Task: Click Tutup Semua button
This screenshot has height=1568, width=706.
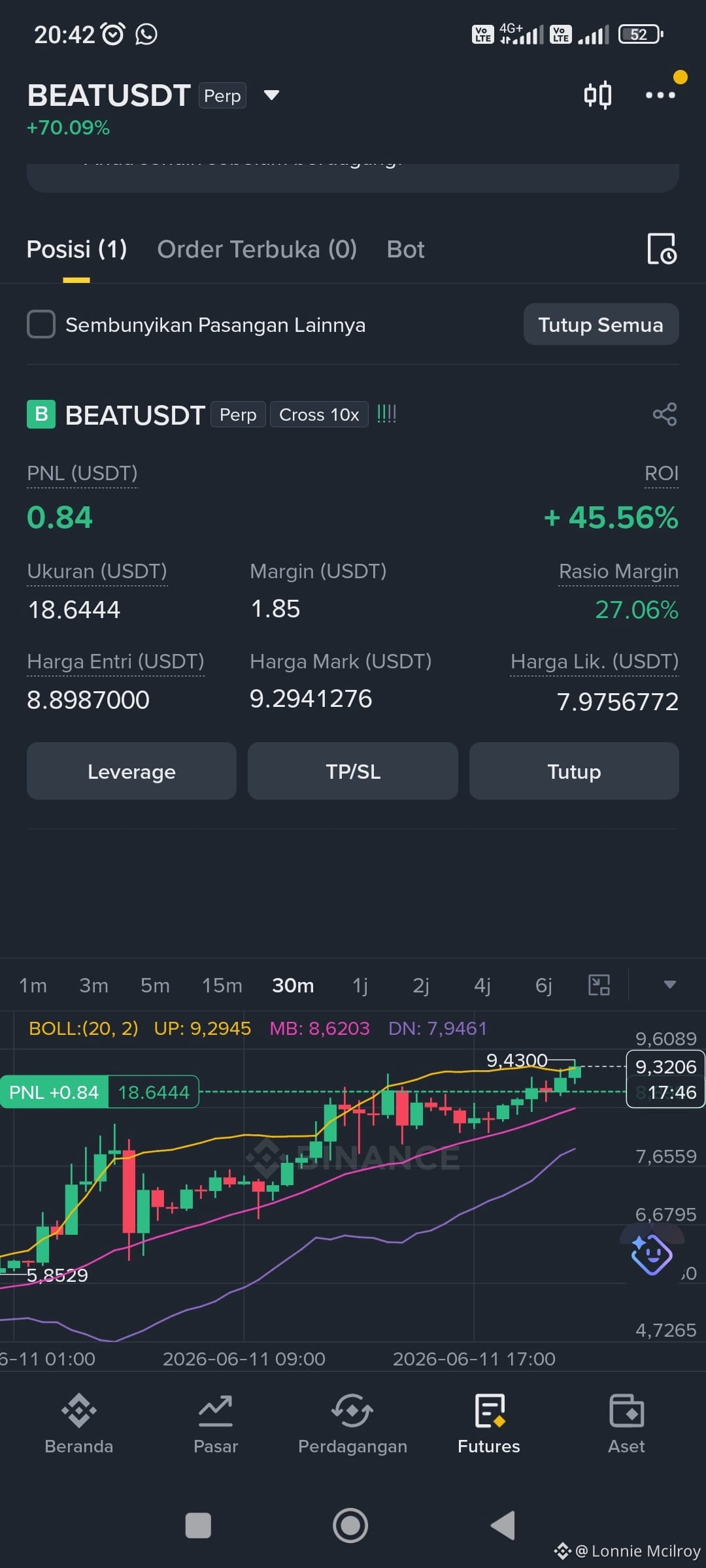Action: click(x=601, y=324)
